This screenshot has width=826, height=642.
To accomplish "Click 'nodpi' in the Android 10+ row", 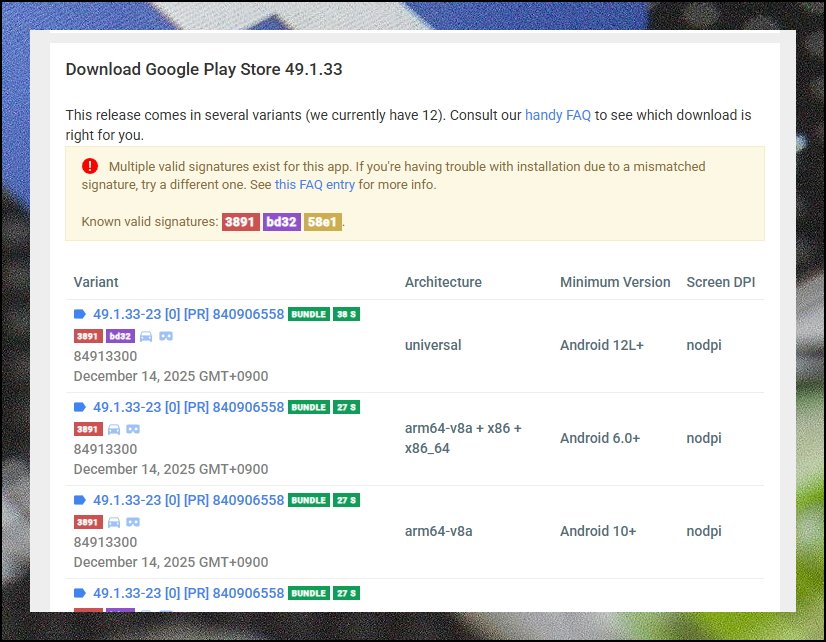I will 704,531.
